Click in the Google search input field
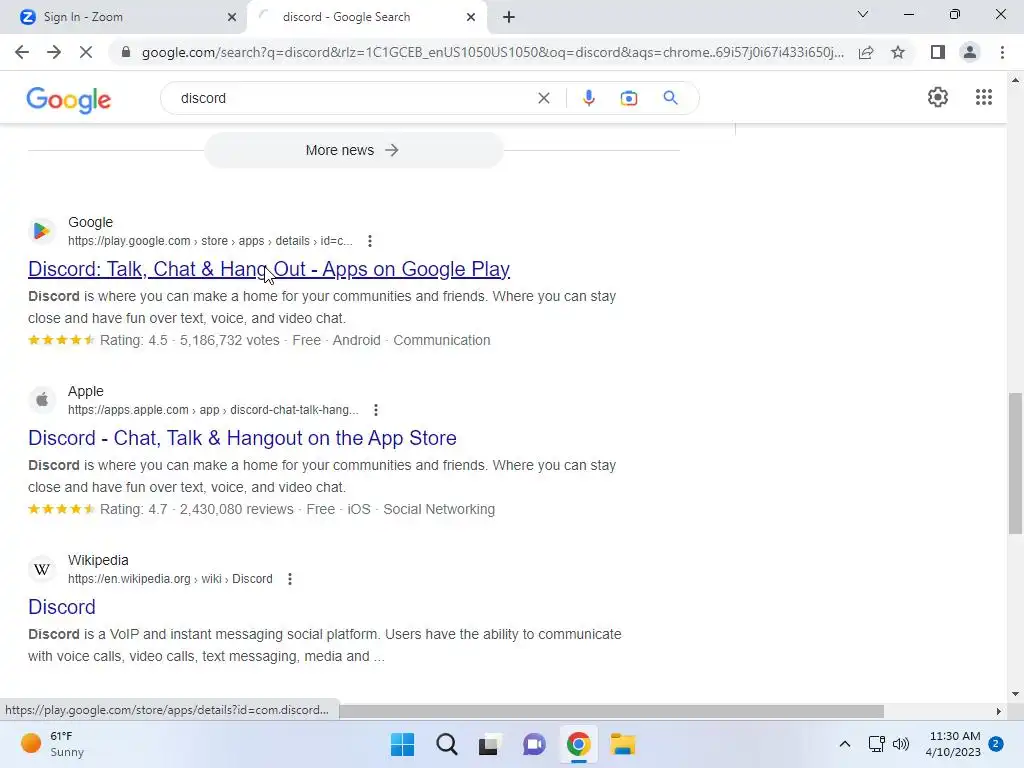Image resolution: width=1024 pixels, height=768 pixels. pyautogui.click(x=353, y=98)
